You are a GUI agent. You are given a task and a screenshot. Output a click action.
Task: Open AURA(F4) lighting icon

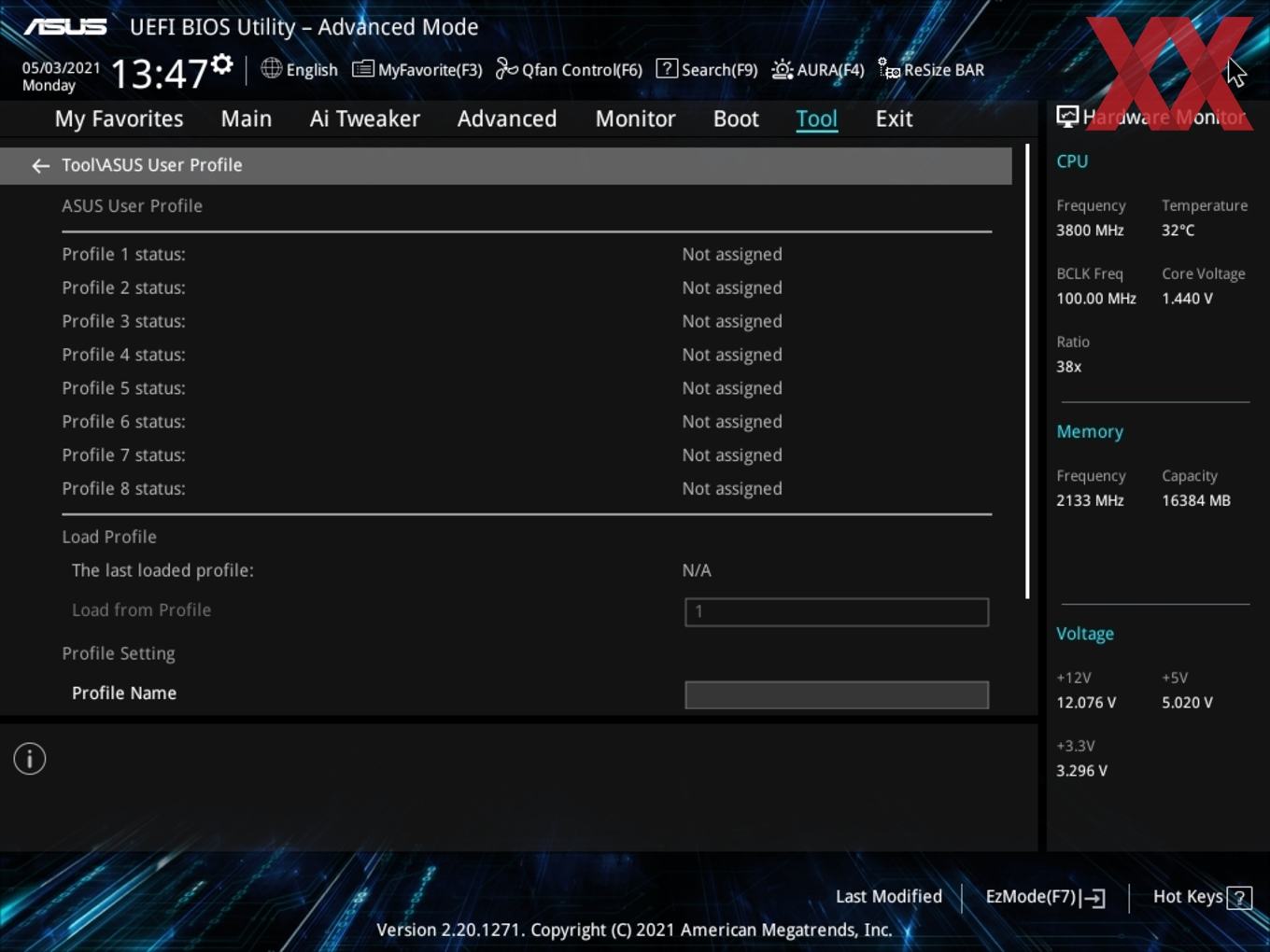783,69
